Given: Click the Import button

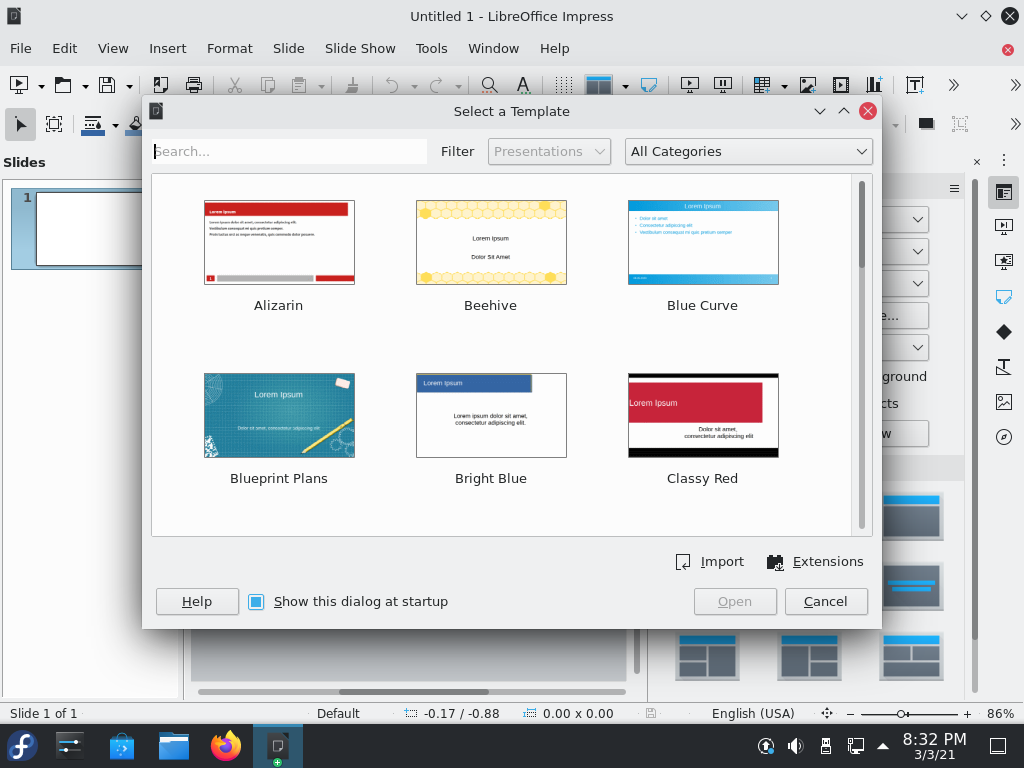Looking at the screenshot, I should click(709, 562).
